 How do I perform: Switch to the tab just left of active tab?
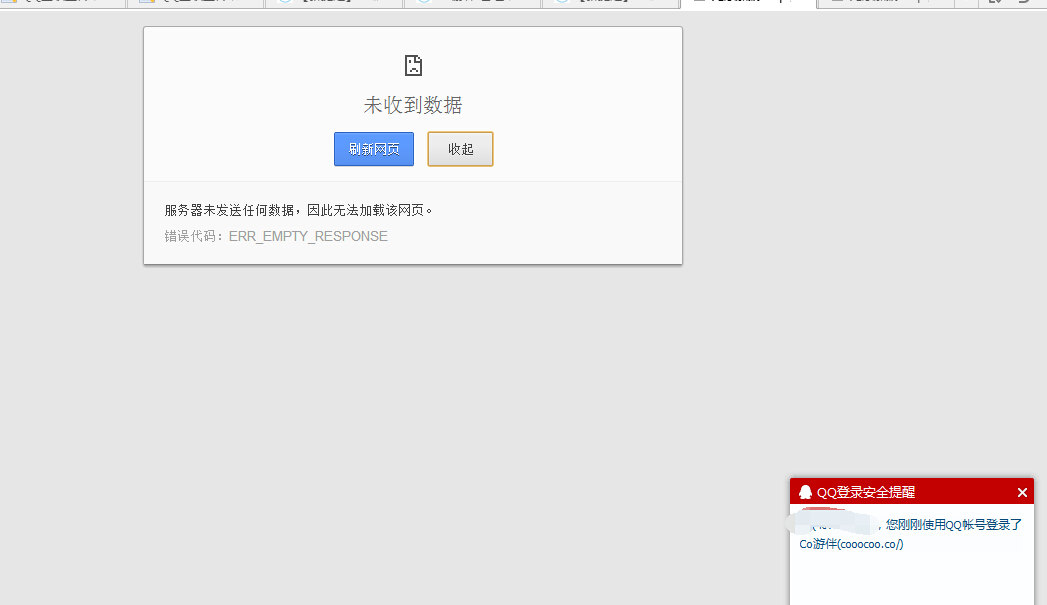tap(610, 3)
